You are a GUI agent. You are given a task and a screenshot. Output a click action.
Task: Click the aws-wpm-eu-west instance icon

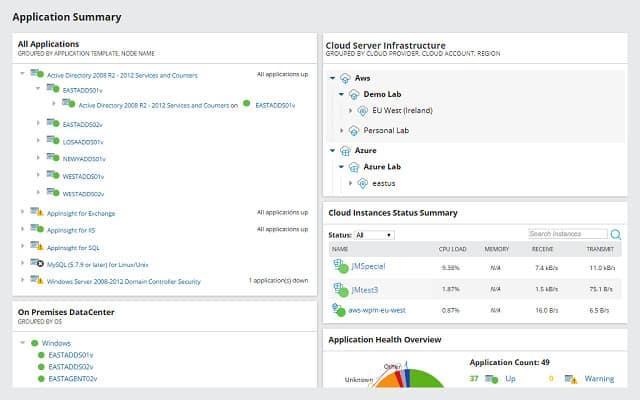[338, 309]
